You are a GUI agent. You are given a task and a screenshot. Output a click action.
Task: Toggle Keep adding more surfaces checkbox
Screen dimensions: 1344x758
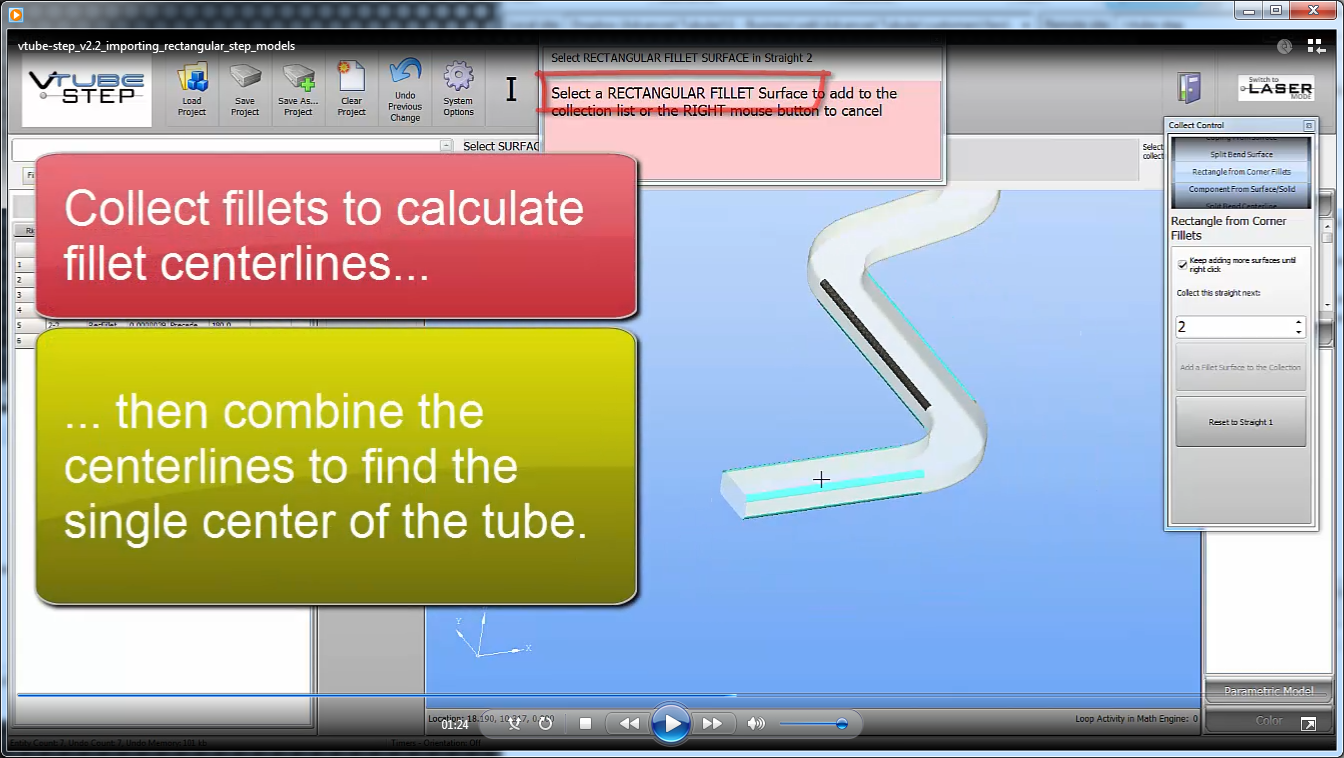click(1183, 264)
